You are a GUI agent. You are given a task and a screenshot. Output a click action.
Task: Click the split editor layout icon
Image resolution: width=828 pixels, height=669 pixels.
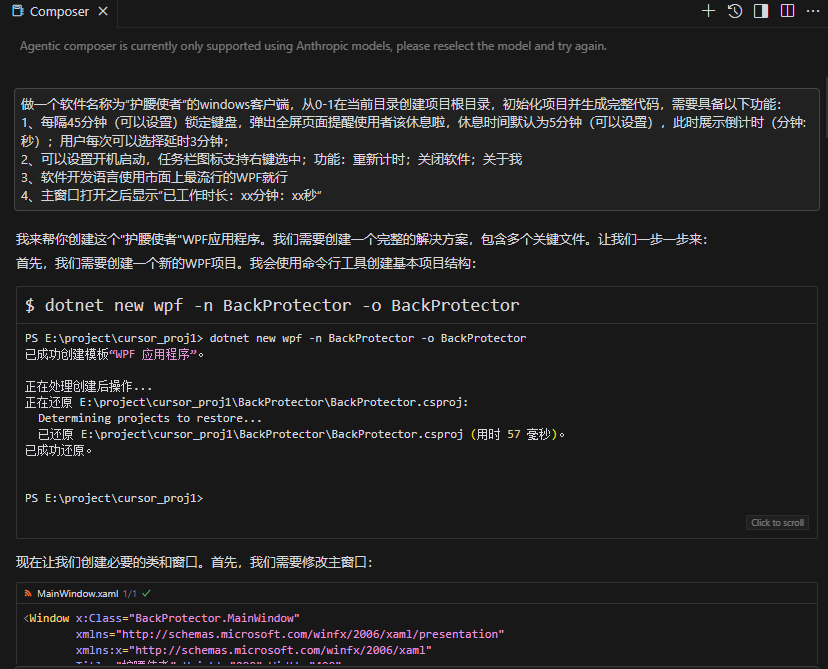(x=787, y=11)
